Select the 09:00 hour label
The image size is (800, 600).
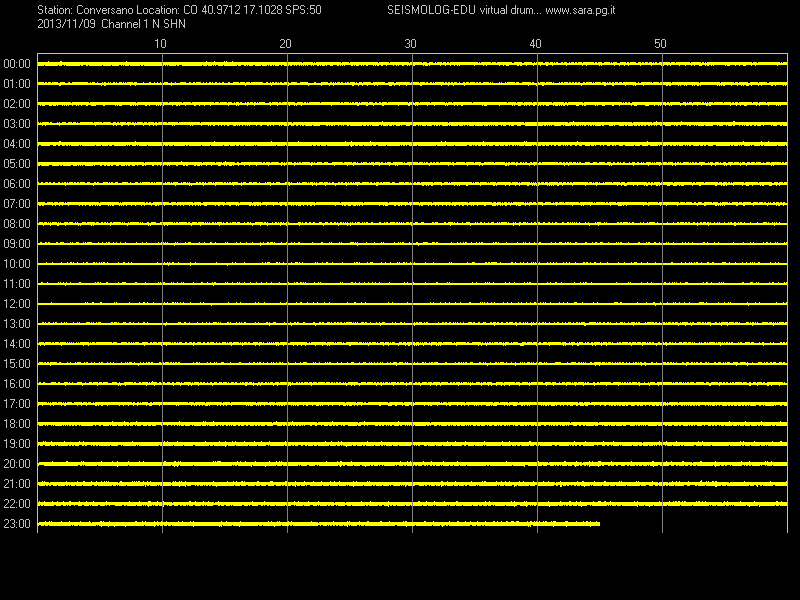pos(17,244)
